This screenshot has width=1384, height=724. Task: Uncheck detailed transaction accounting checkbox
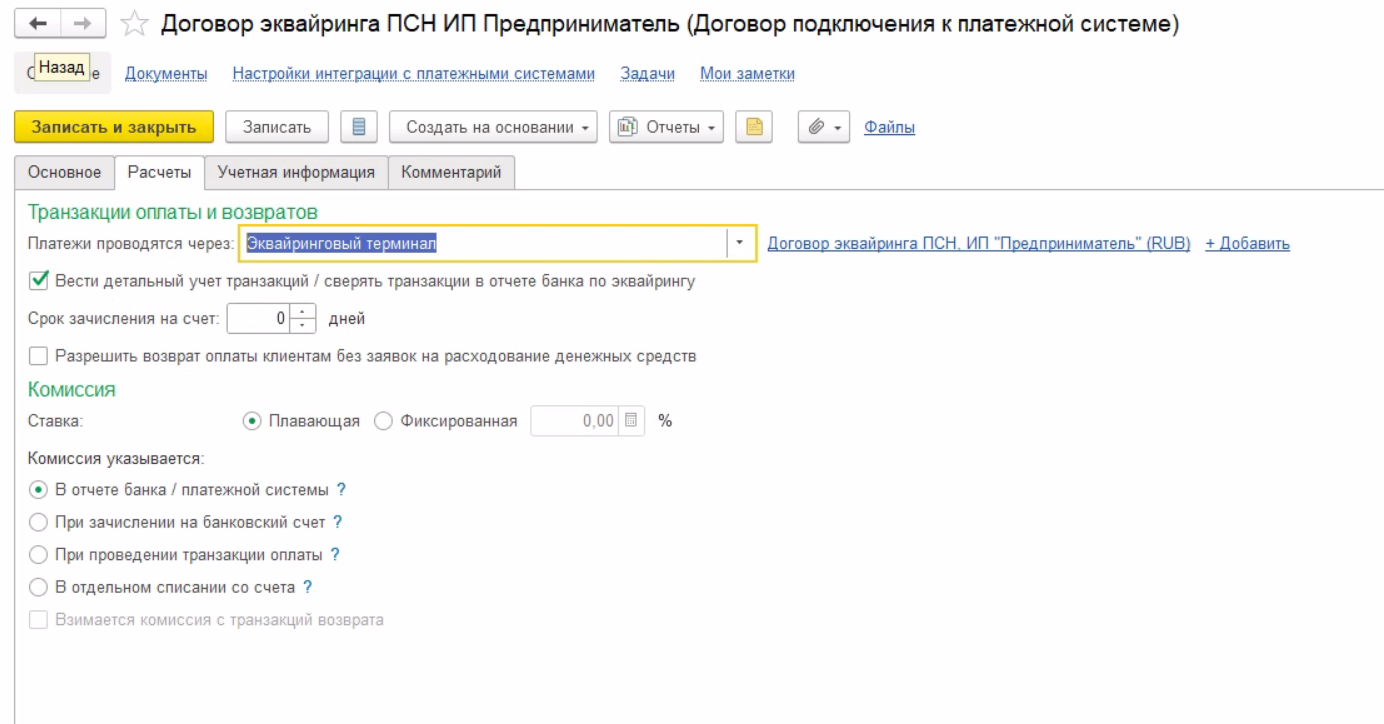(38, 281)
